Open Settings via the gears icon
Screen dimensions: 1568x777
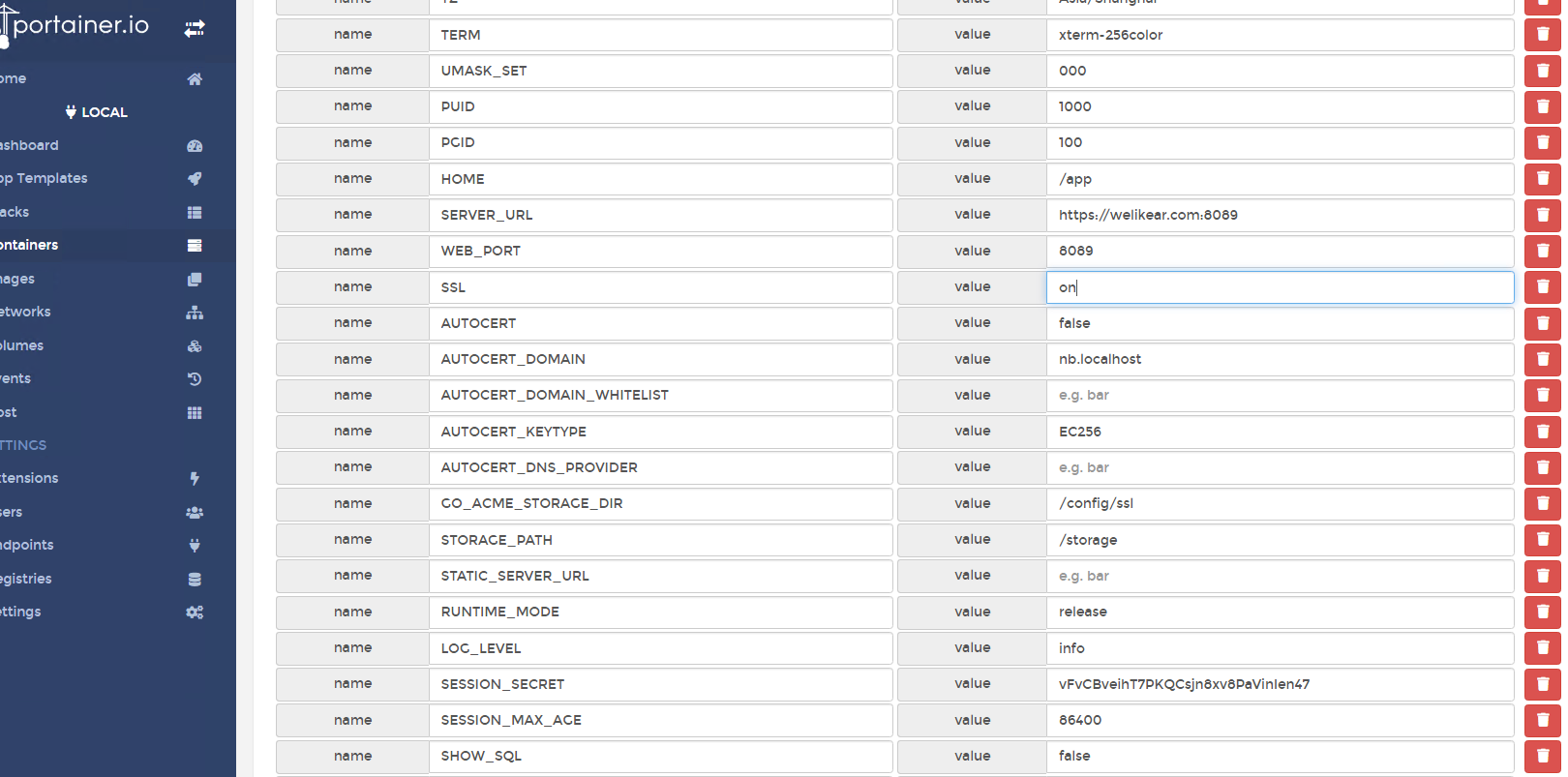(195, 613)
